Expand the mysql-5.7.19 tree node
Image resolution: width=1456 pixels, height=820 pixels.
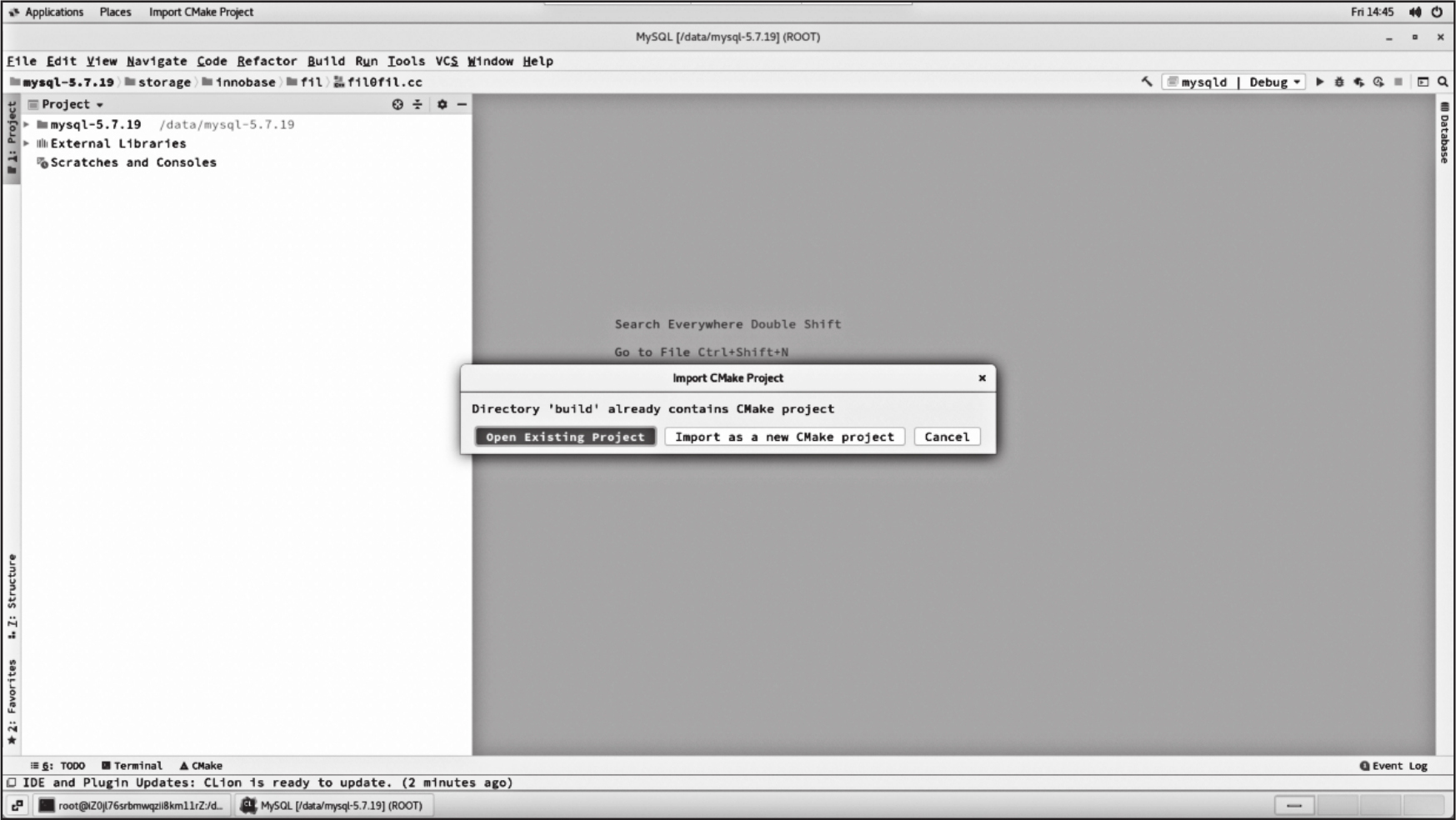click(27, 124)
